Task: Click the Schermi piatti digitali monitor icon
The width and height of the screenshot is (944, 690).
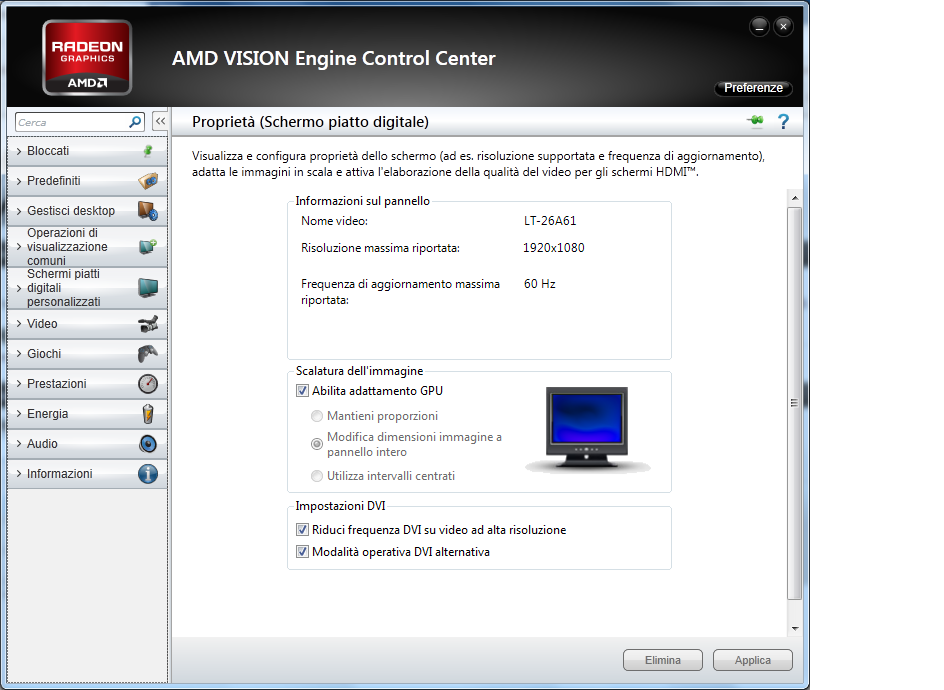Action: 148,288
